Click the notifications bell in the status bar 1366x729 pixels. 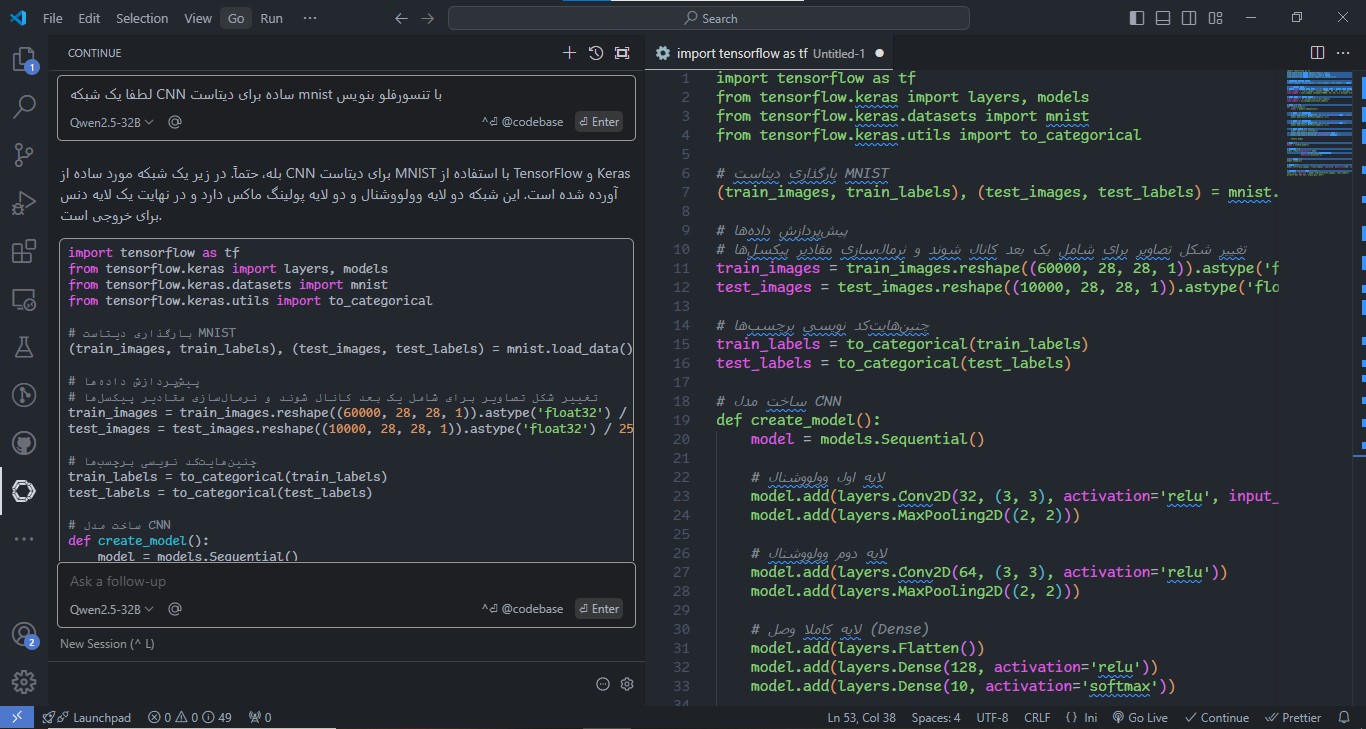pyautogui.click(x=1344, y=717)
